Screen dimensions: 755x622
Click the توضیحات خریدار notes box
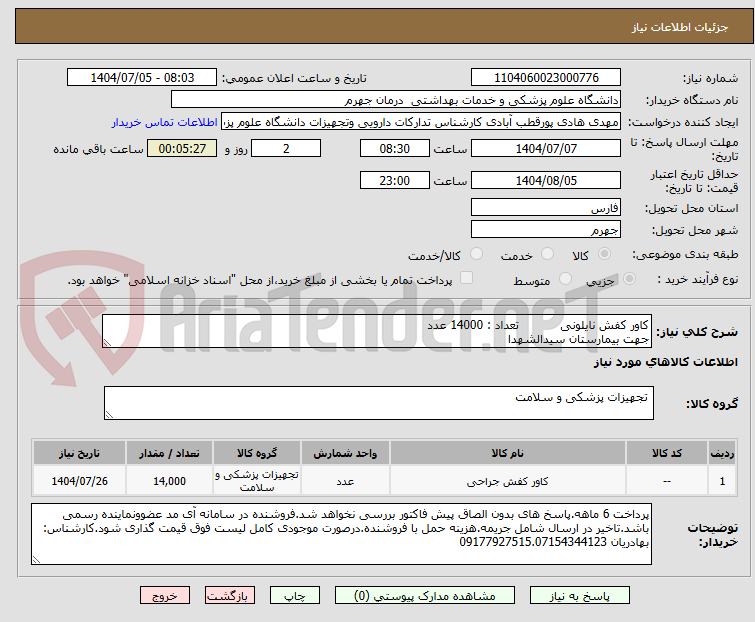(x=341, y=534)
